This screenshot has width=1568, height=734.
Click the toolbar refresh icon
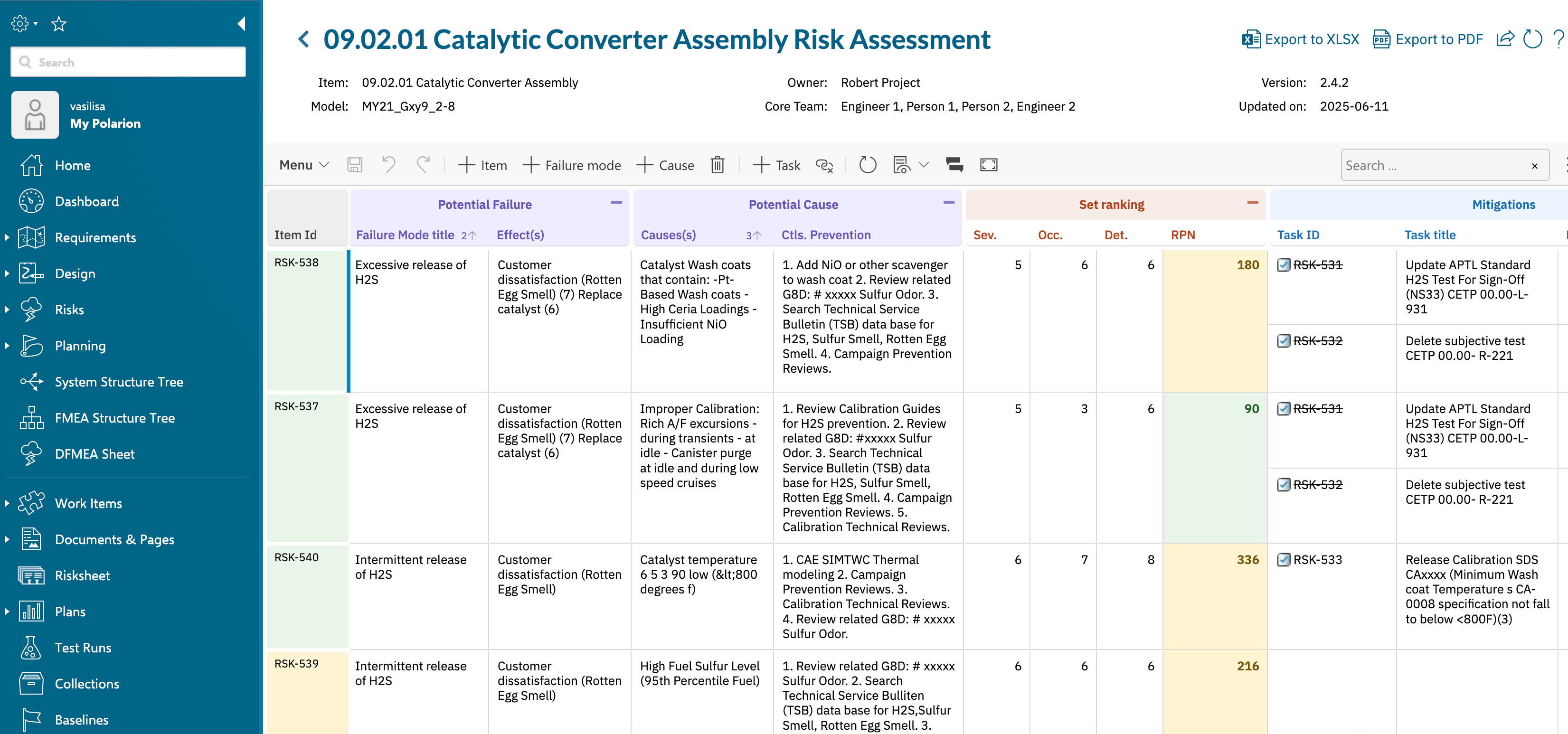tap(868, 165)
